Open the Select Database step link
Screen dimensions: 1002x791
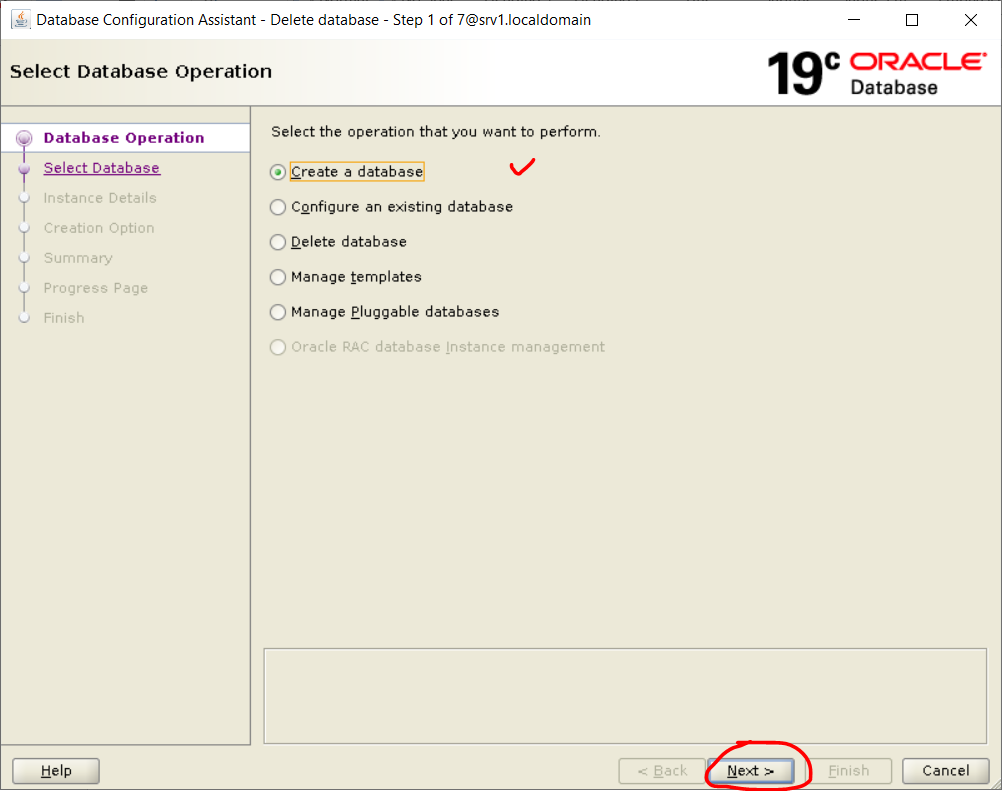click(101, 168)
